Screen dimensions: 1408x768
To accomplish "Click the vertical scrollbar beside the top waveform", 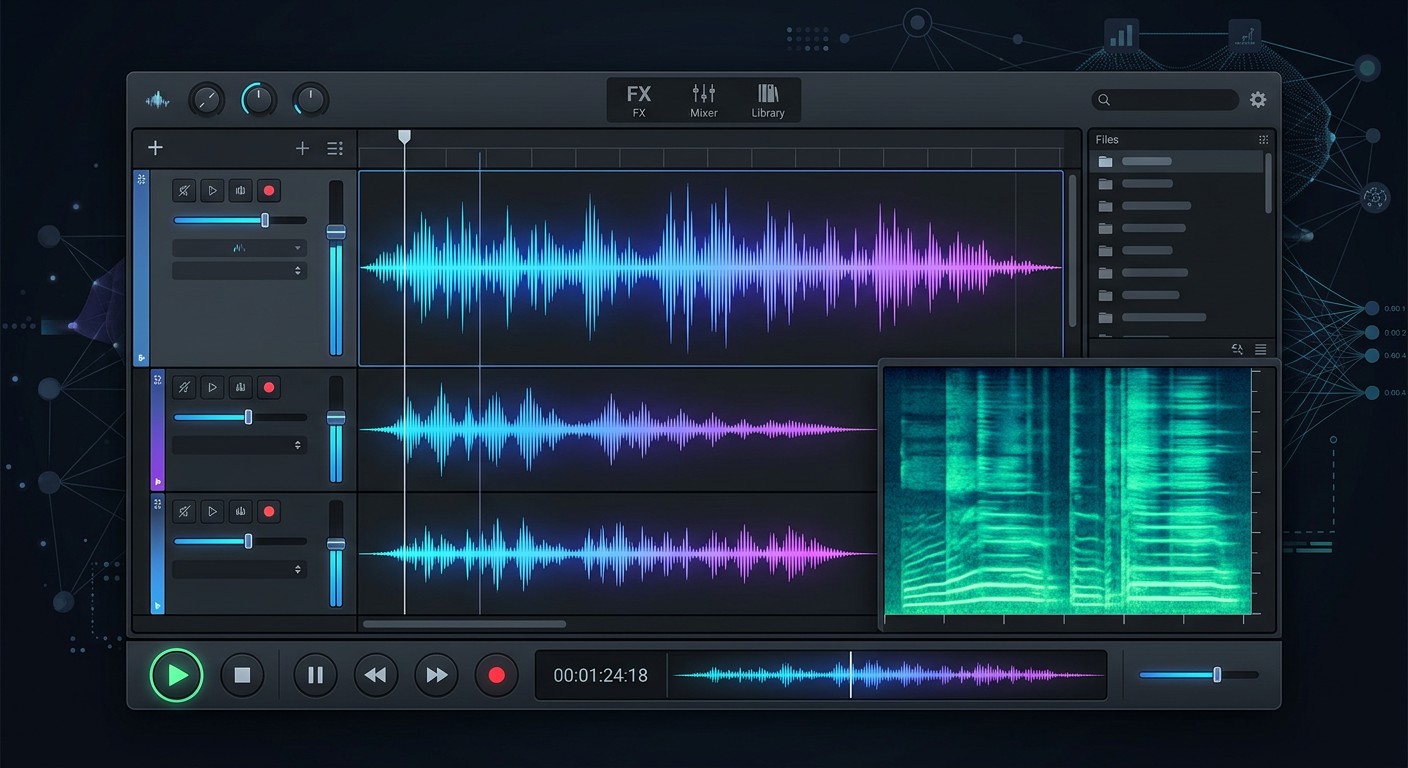I will [1073, 250].
